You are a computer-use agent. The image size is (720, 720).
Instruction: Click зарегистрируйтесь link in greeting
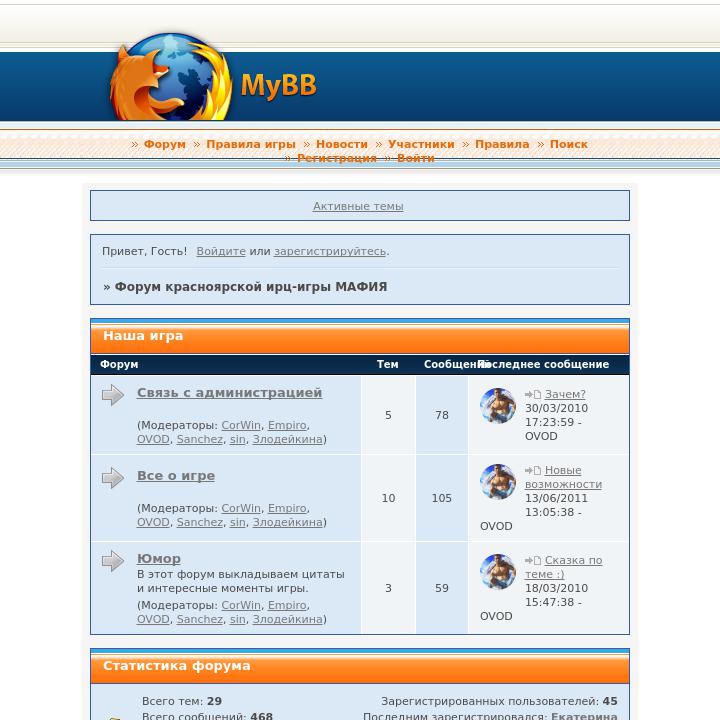330,251
